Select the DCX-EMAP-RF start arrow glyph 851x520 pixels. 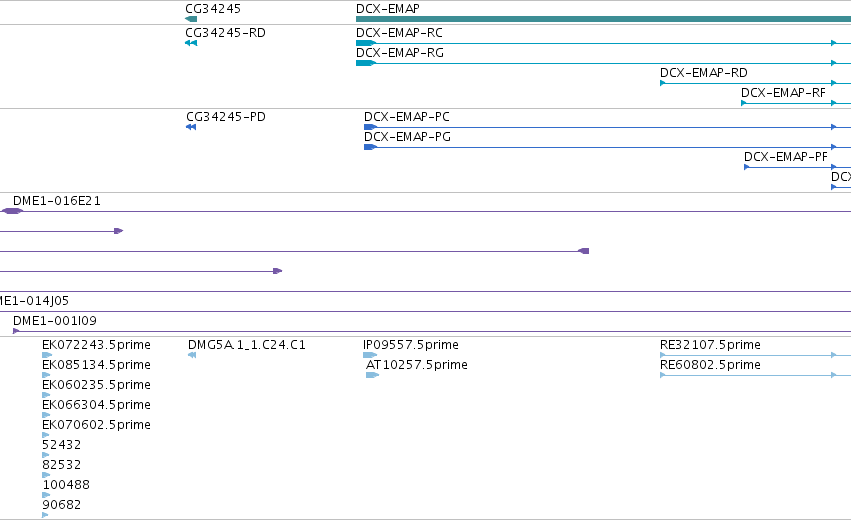744,103
